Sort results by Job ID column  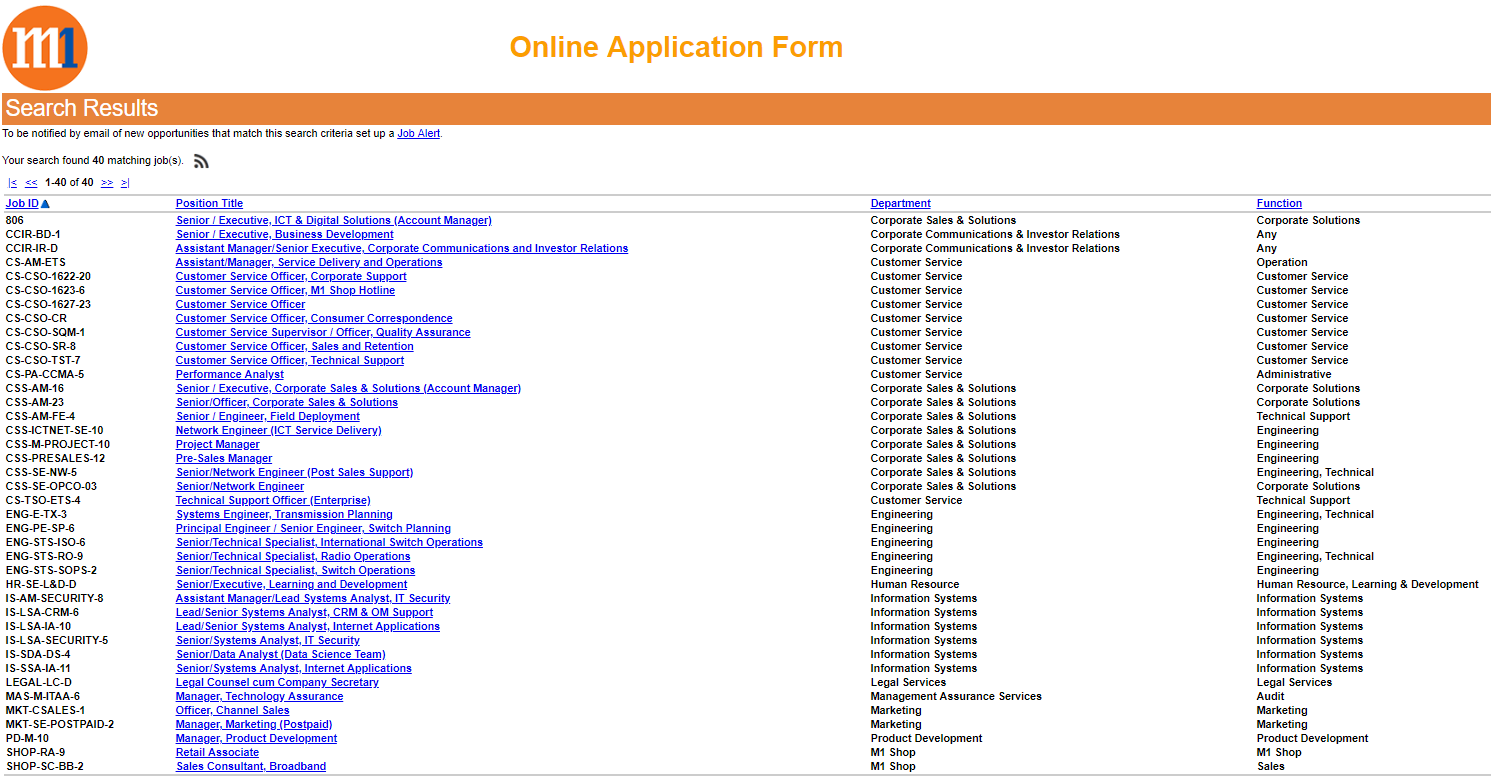[x=22, y=204]
